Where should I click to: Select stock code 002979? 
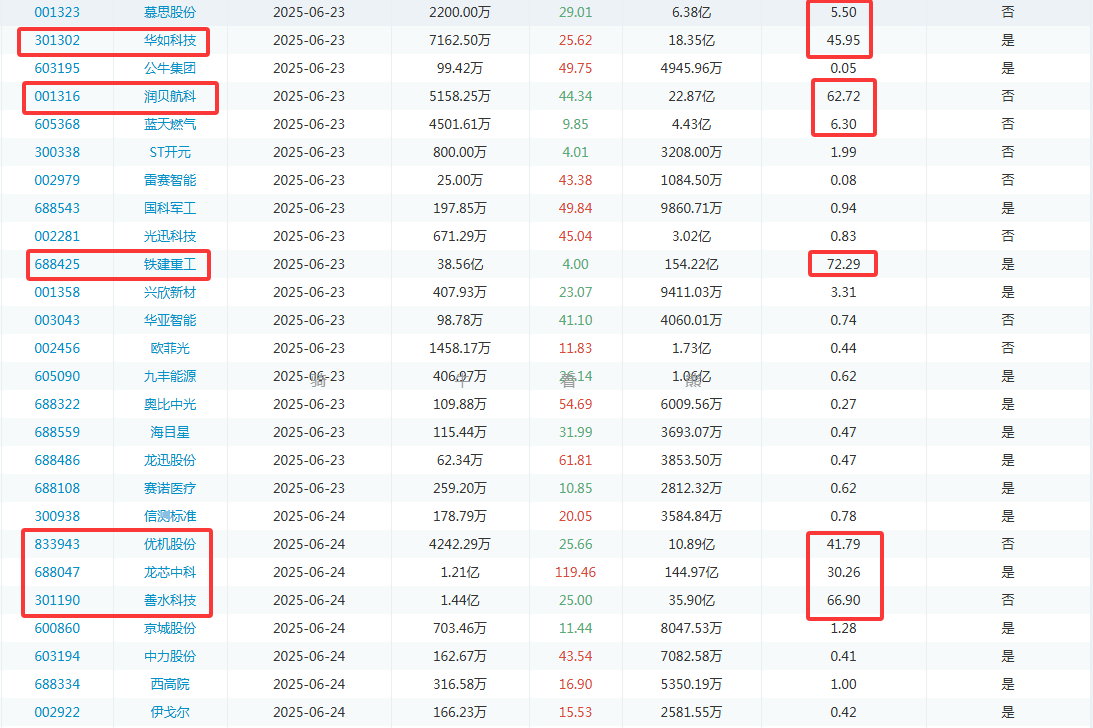[x=57, y=180]
